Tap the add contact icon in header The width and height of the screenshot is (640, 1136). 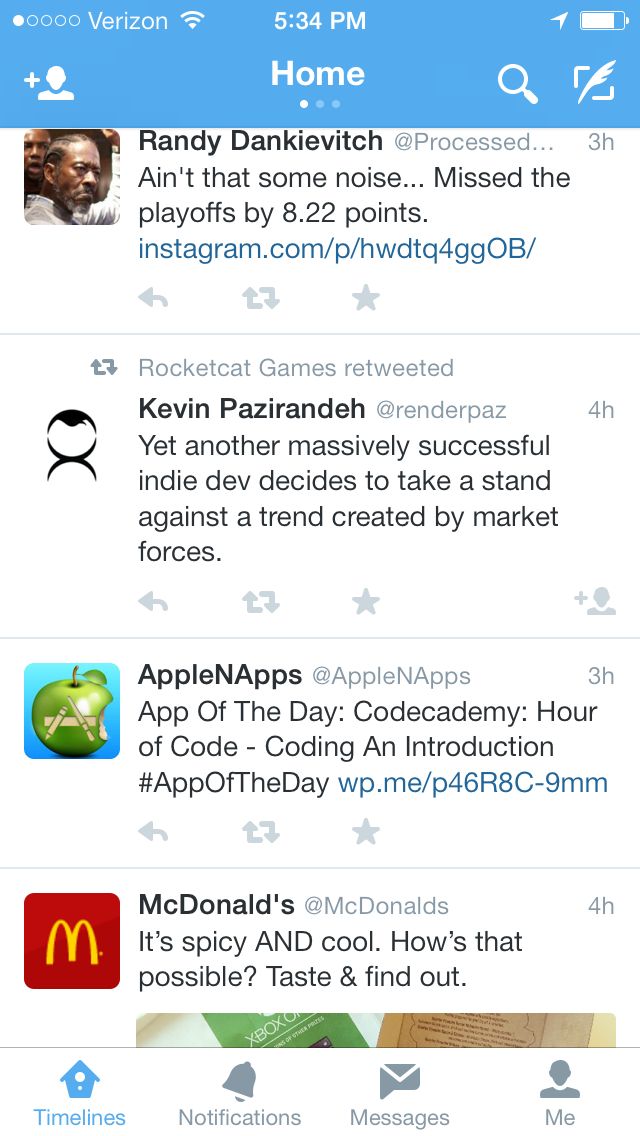[49, 84]
